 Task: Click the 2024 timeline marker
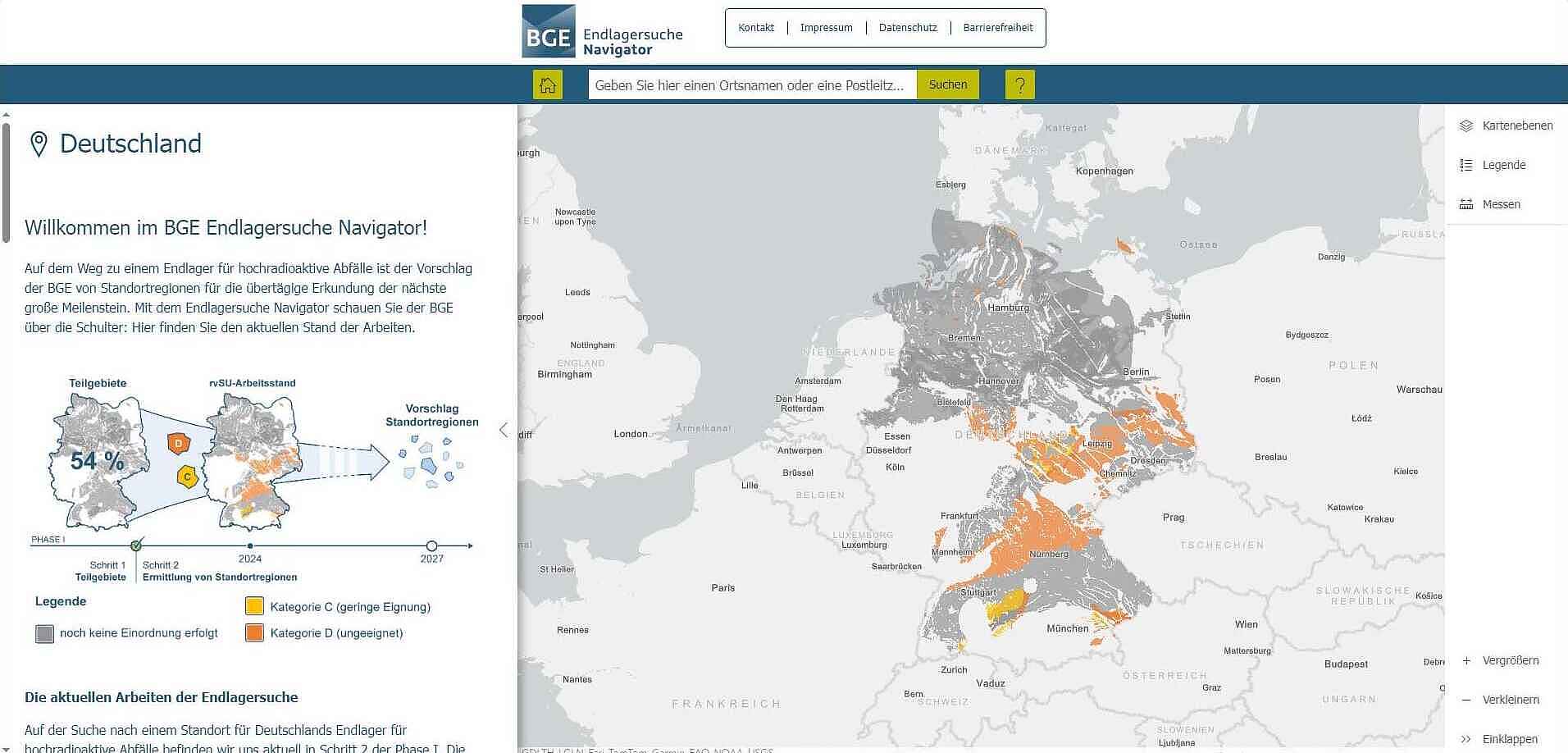(250, 545)
